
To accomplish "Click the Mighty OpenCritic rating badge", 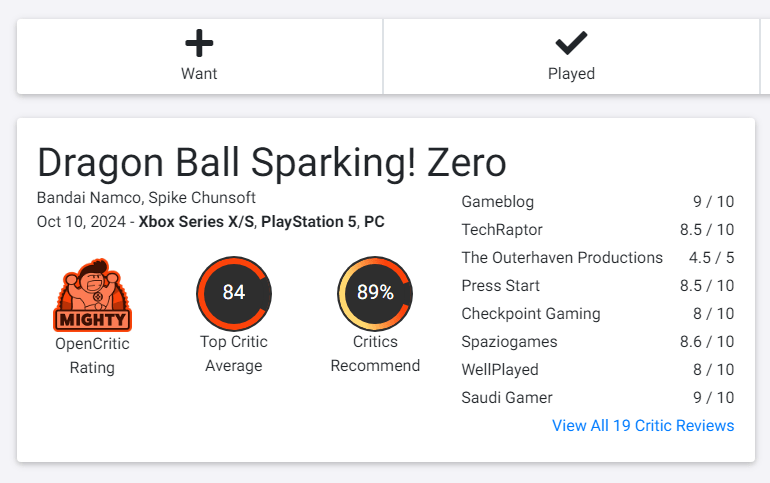I will tap(92, 295).
